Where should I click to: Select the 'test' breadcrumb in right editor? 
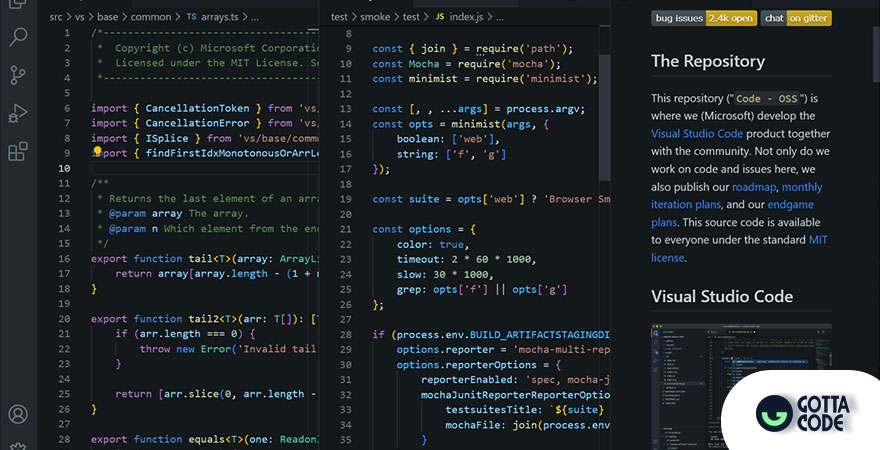[x=339, y=17]
